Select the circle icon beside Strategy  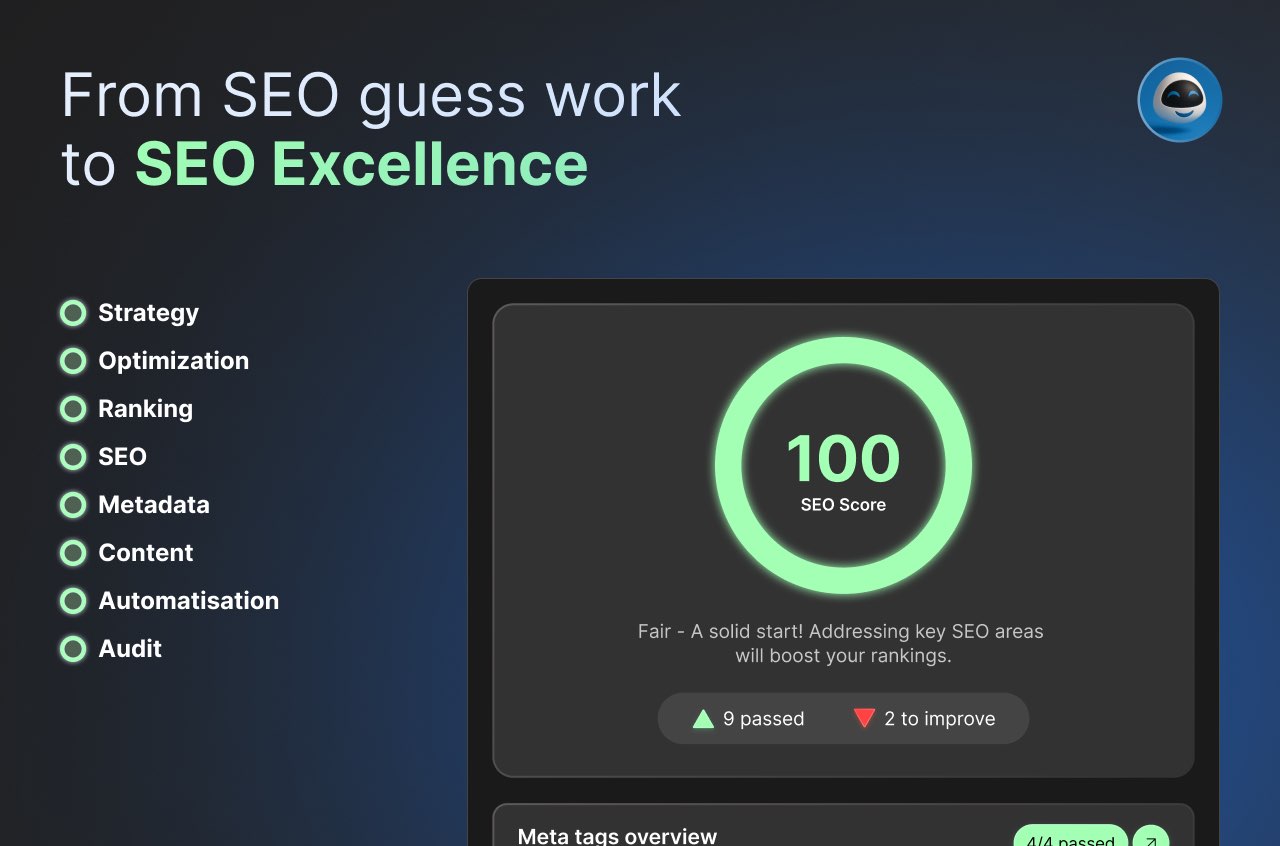(x=73, y=312)
